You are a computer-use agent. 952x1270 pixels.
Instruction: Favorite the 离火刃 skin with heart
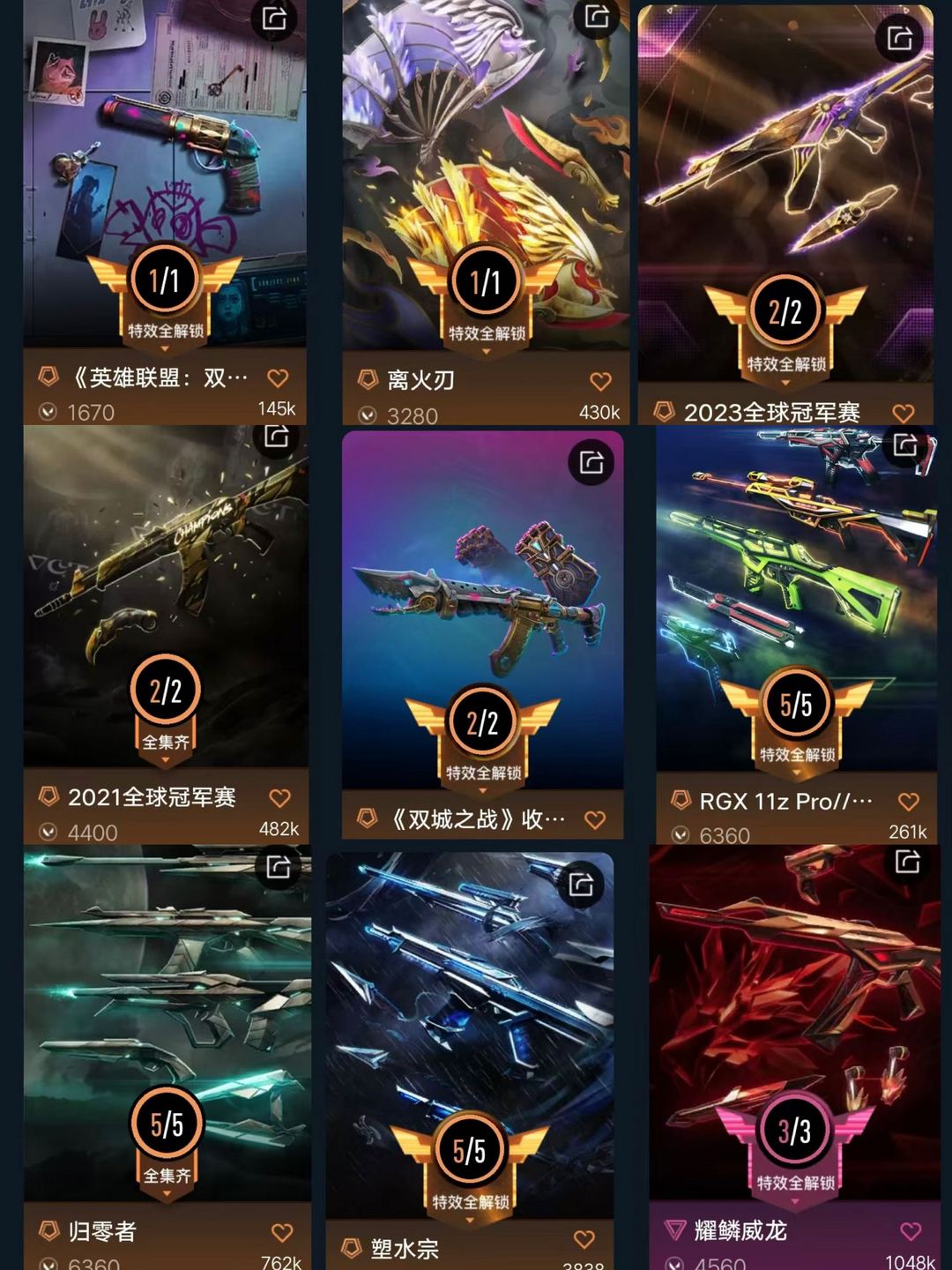[x=600, y=381]
